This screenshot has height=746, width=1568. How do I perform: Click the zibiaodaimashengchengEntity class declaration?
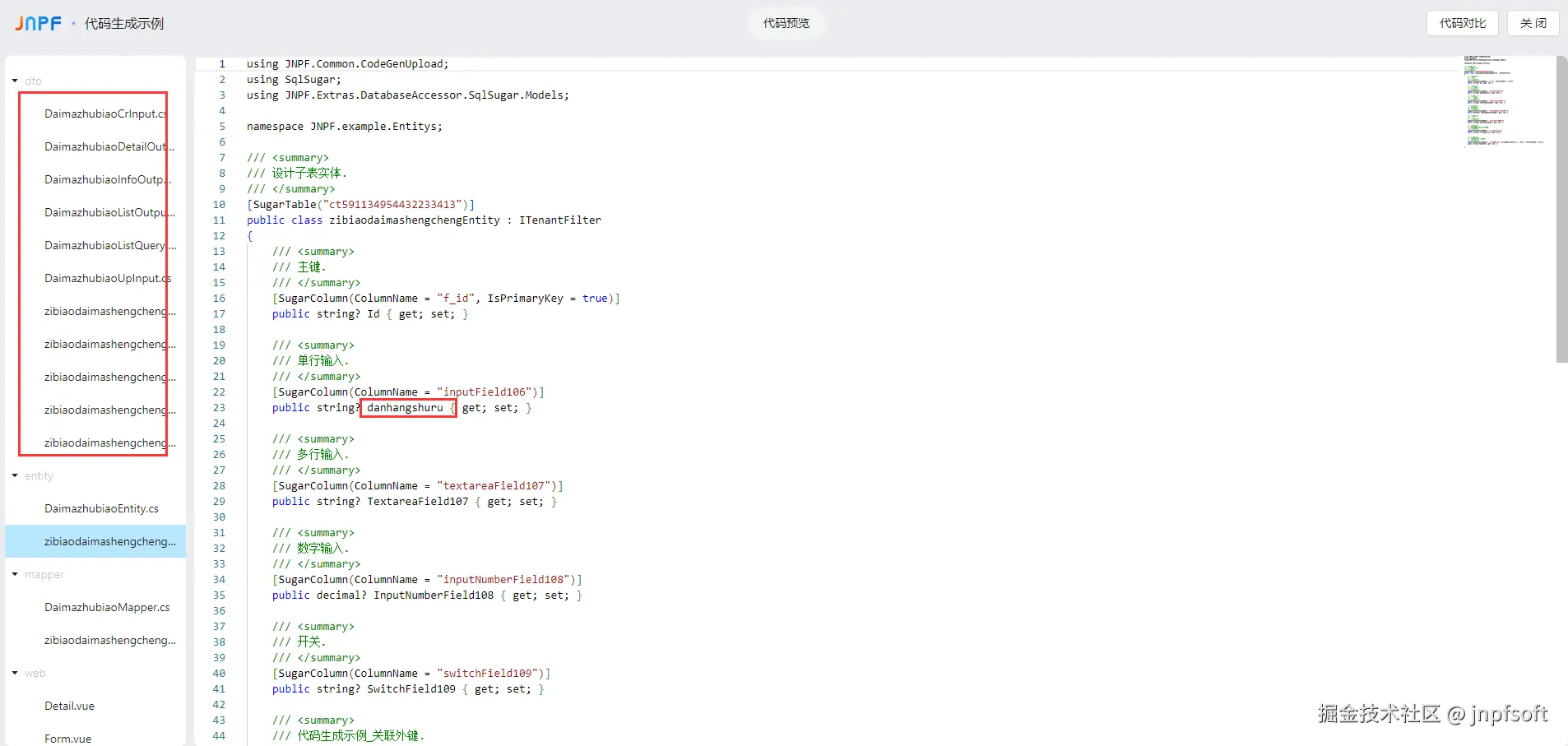tap(424, 220)
